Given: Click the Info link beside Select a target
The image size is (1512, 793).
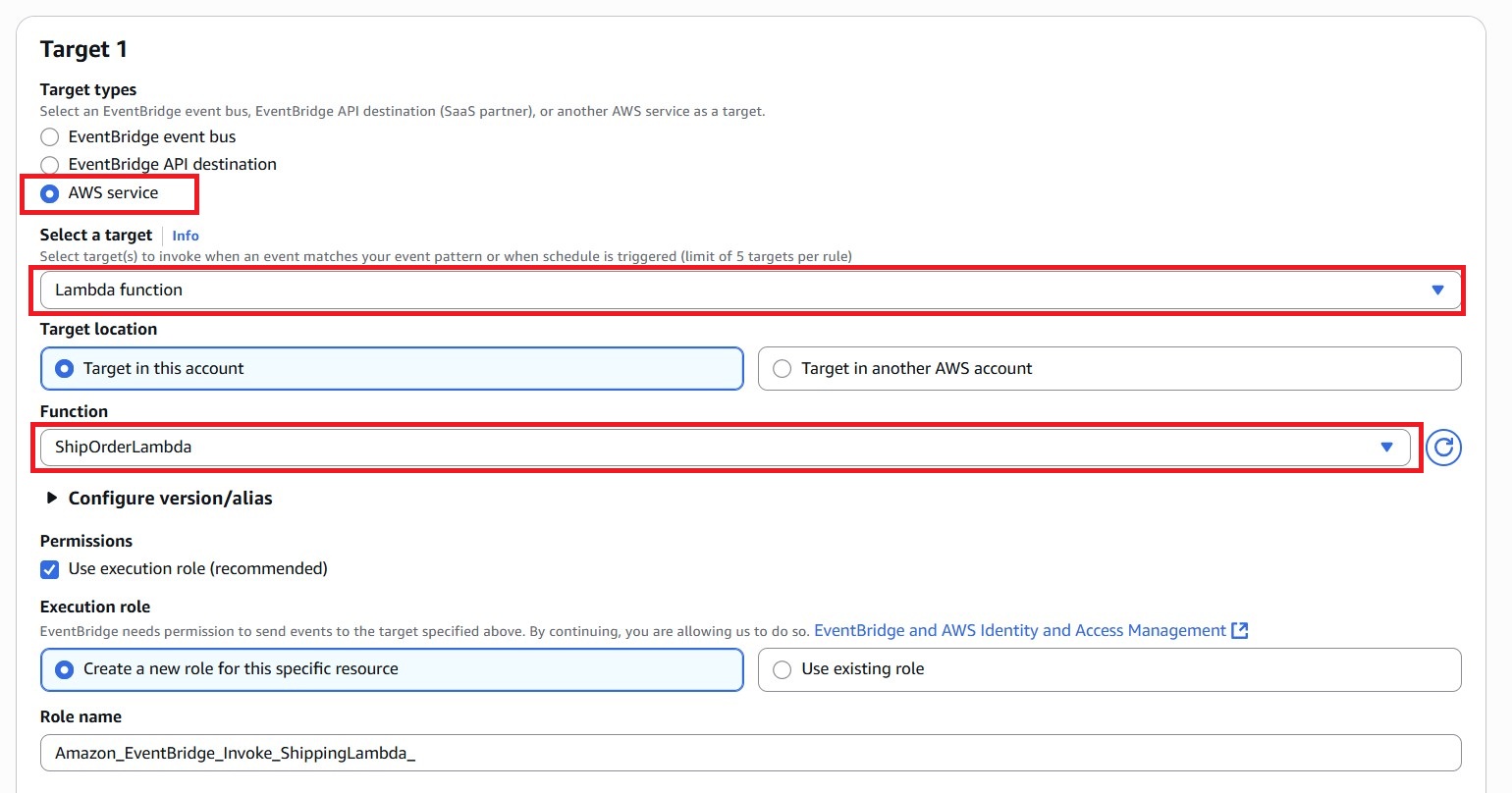Looking at the screenshot, I should (185, 236).
